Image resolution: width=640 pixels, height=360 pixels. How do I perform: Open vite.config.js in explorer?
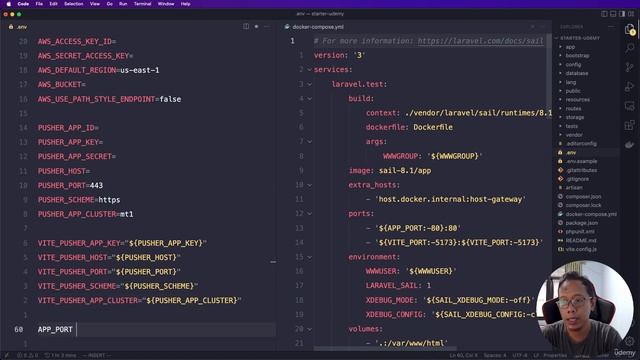(581, 249)
